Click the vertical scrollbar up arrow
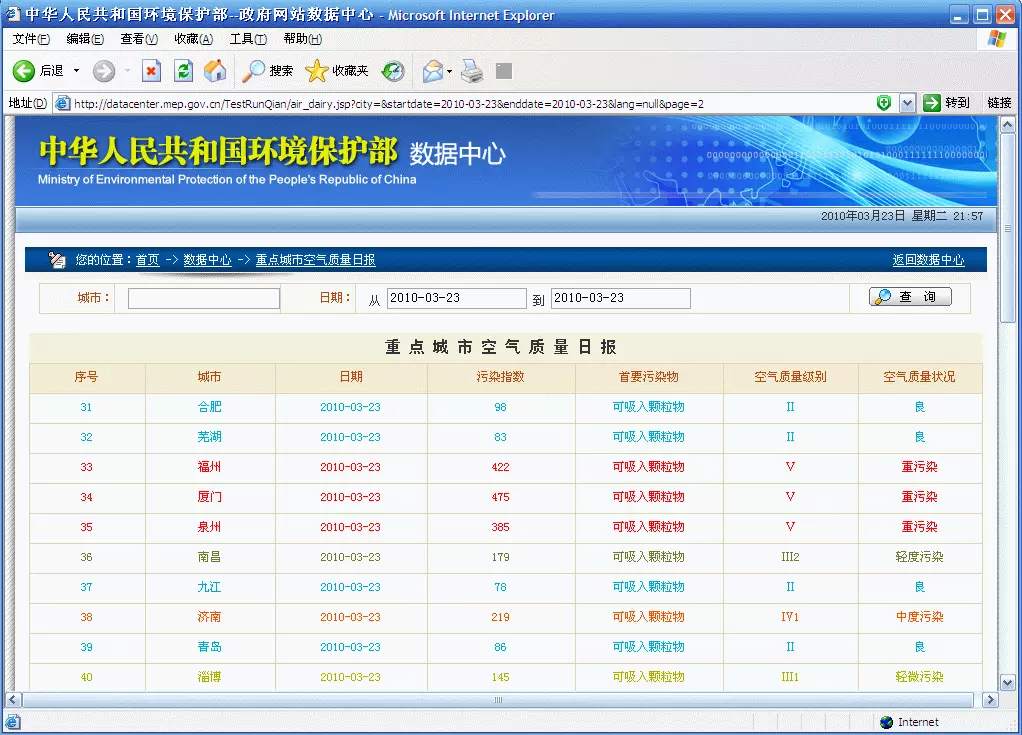The width and height of the screenshot is (1022, 735). click(1008, 124)
